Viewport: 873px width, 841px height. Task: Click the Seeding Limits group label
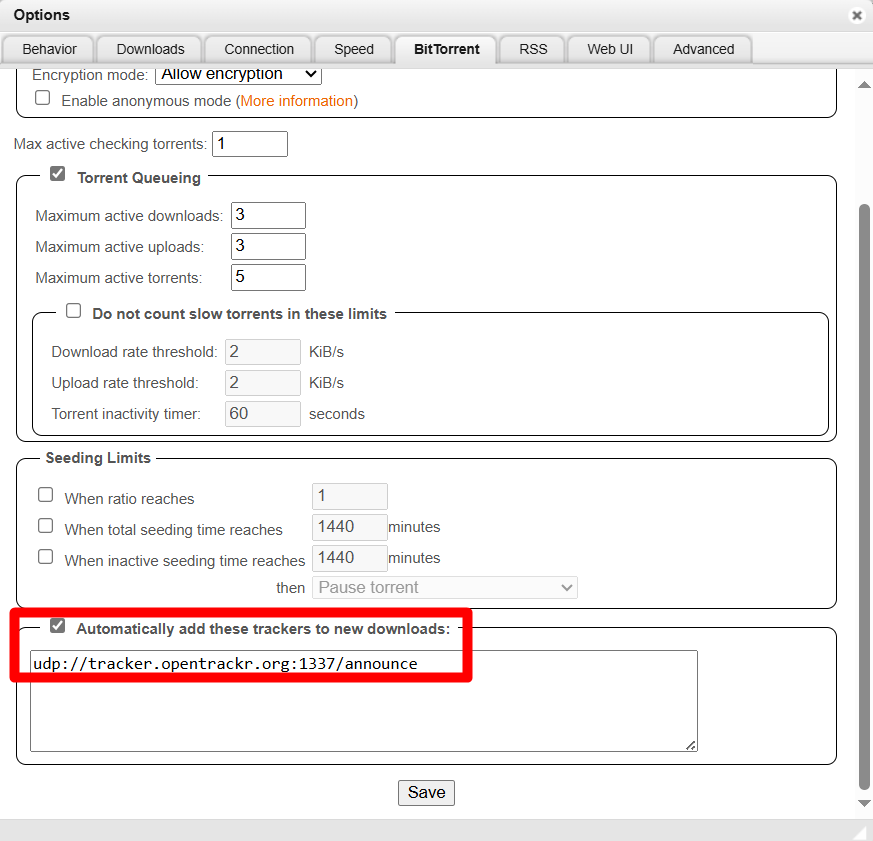tap(98, 458)
